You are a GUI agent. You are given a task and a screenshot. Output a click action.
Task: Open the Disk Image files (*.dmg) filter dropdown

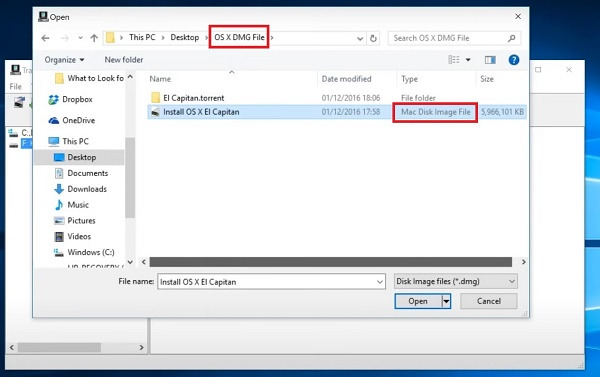click(x=455, y=281)
